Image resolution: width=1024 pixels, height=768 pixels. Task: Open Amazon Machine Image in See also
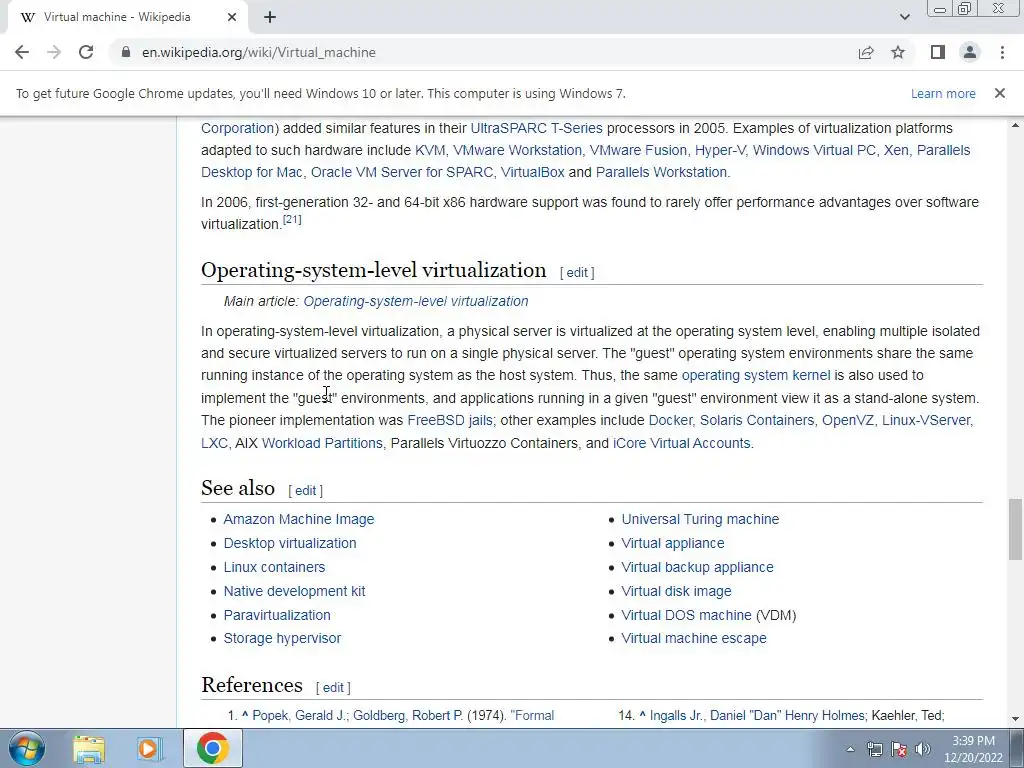[298, 519]
